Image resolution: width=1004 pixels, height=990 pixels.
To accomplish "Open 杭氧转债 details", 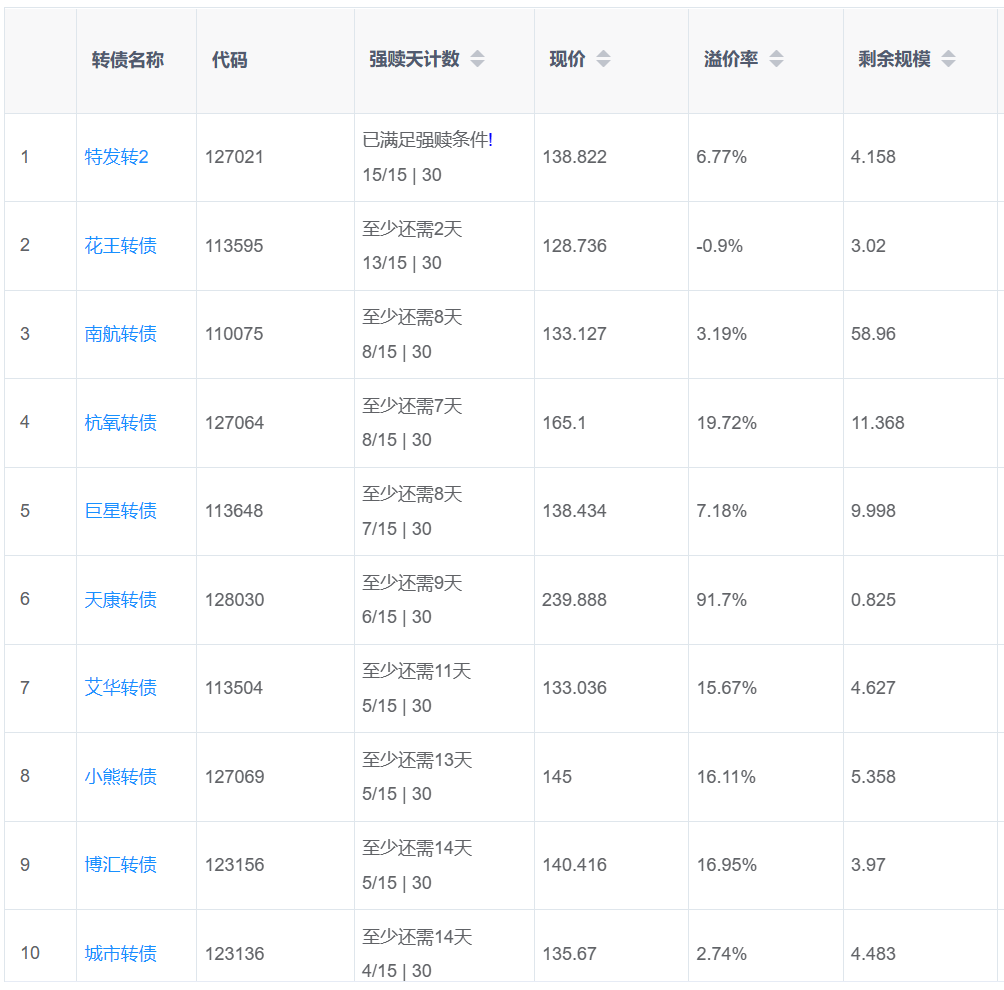I will pyautogui.click(x=120, y=423).
